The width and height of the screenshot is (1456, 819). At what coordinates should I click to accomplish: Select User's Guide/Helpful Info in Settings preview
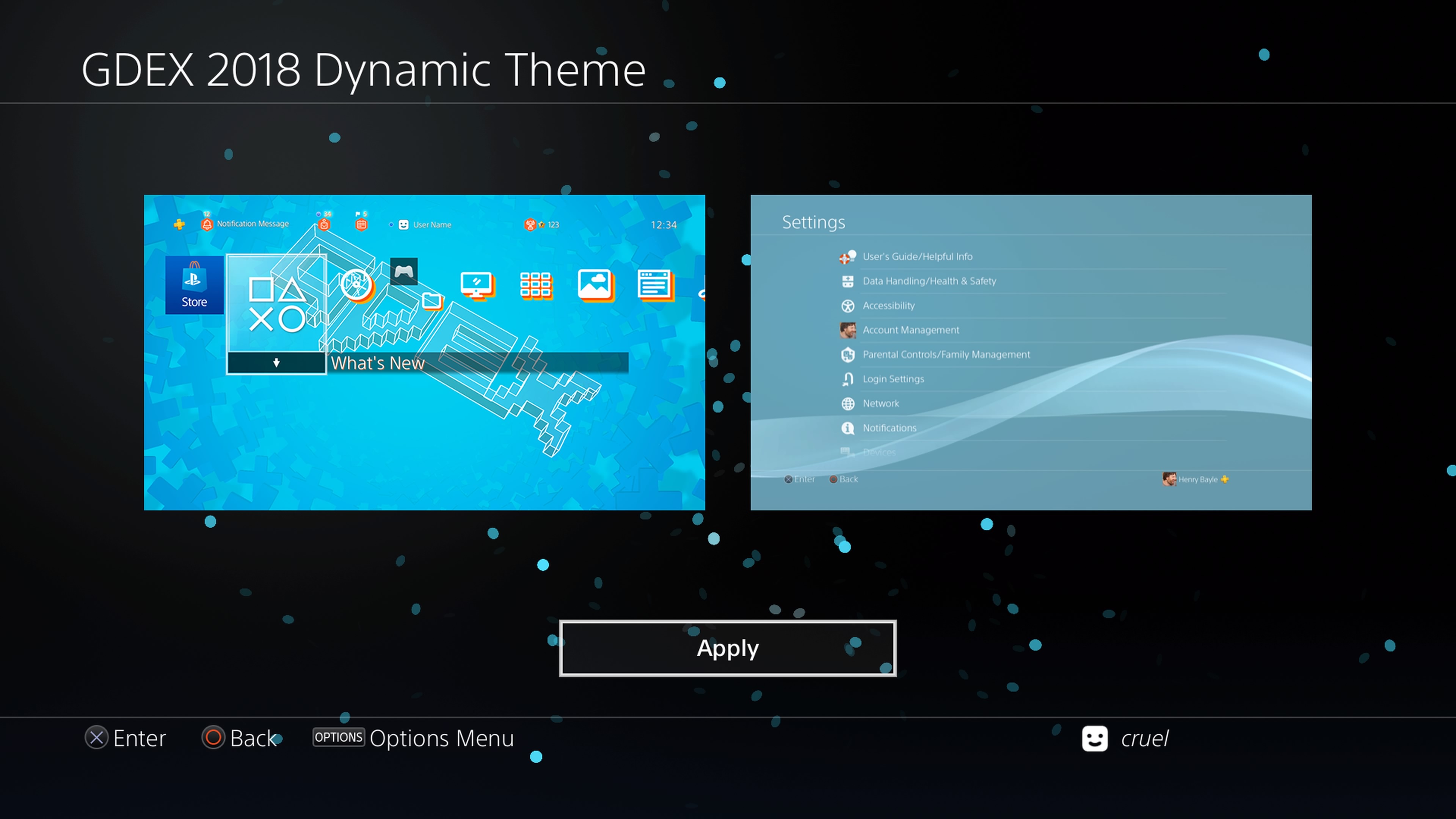917,257
